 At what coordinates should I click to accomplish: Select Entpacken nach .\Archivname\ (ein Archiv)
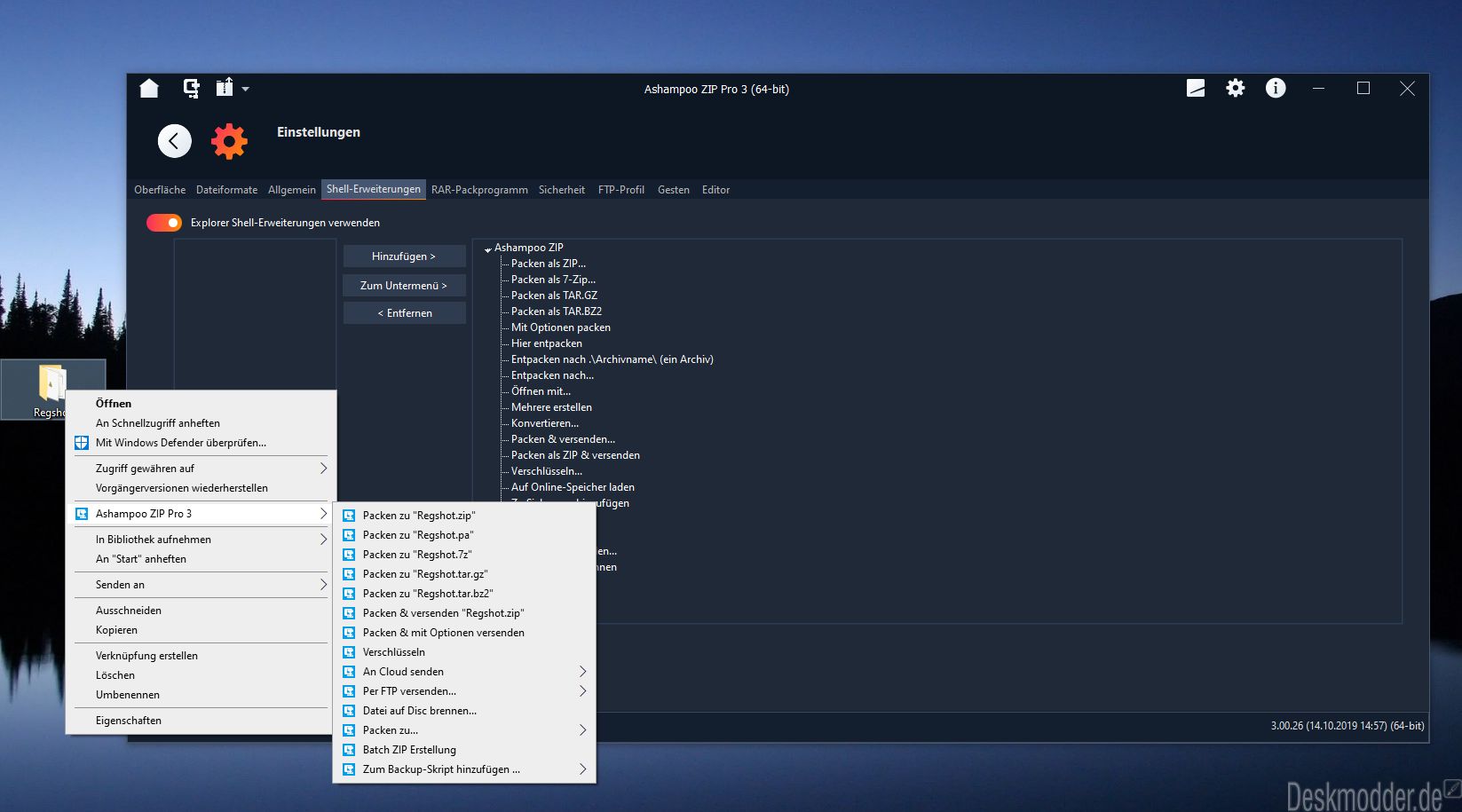click(x=612, y=359)
